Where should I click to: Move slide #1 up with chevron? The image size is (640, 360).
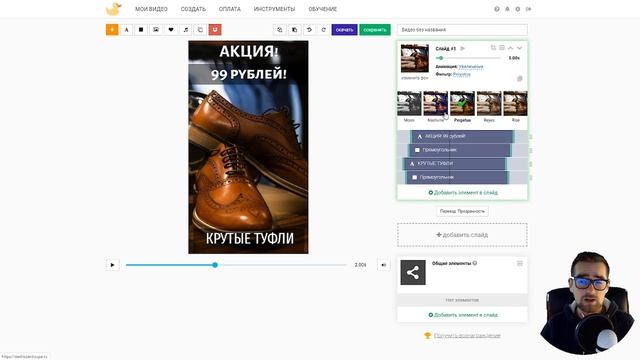coord(511,48)
